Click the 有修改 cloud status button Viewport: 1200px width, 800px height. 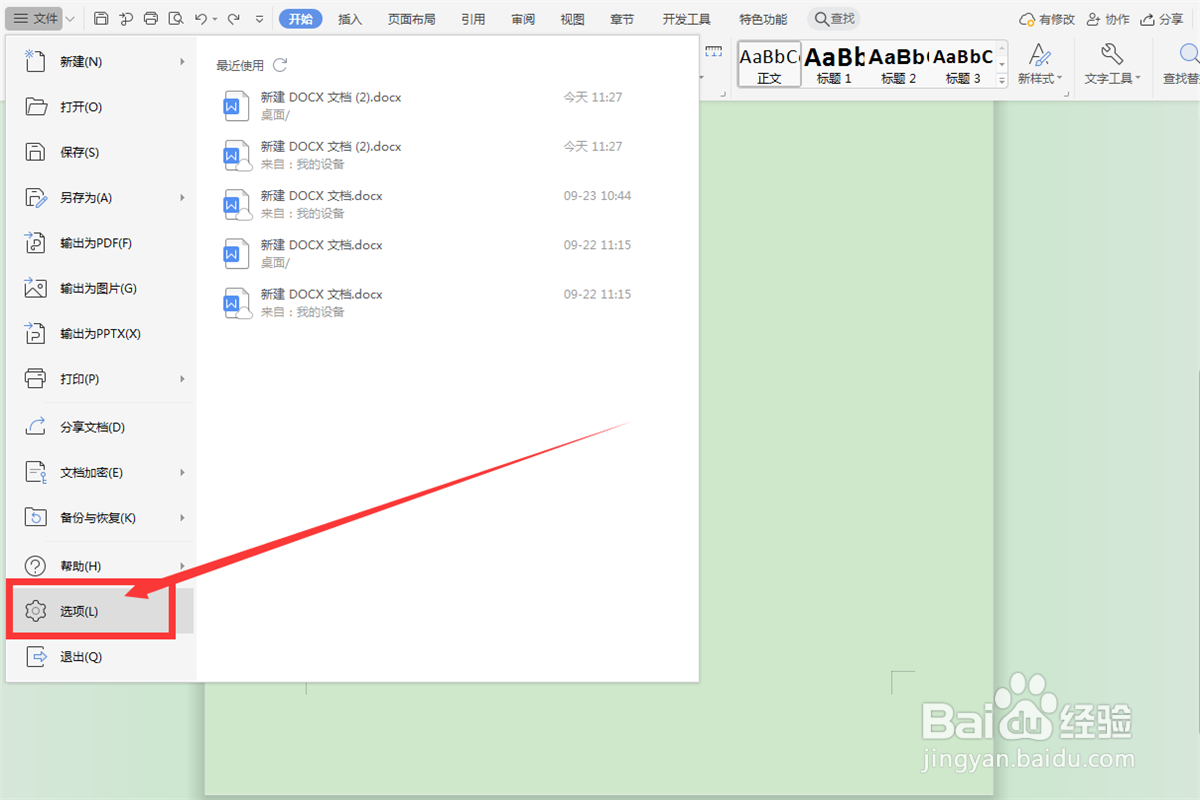click(x=1047, y=19)
